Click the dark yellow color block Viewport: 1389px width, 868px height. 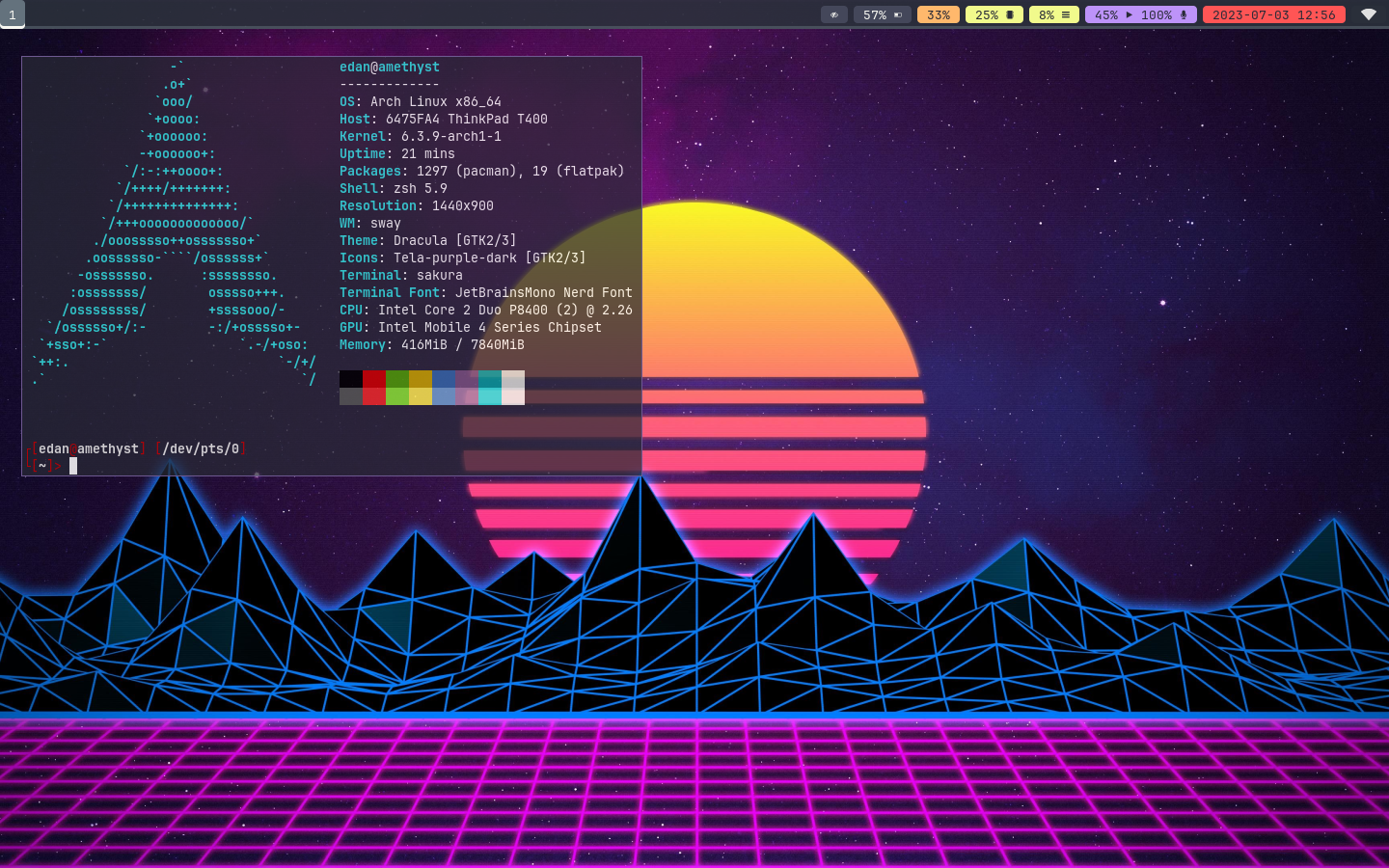coord(421,379)
